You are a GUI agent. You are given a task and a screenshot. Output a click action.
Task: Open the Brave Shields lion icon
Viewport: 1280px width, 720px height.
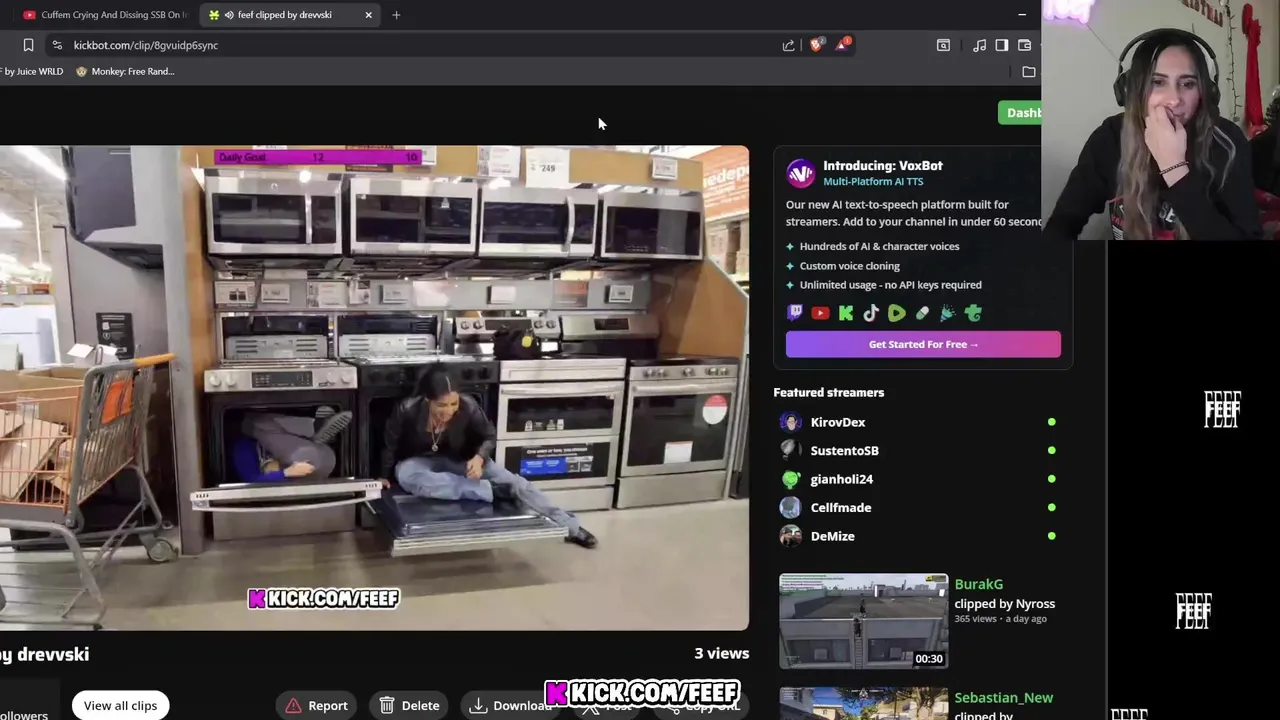tap(816, 45)
